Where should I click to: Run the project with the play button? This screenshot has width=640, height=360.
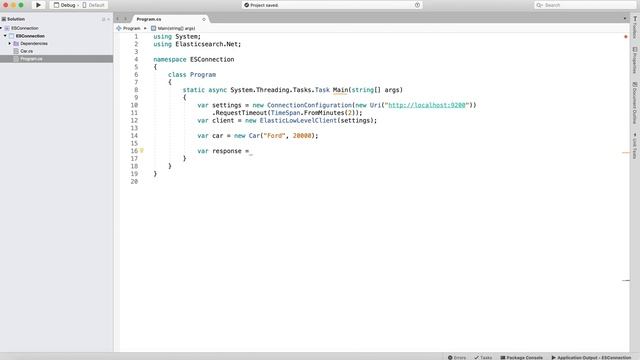tap(38, 5)
